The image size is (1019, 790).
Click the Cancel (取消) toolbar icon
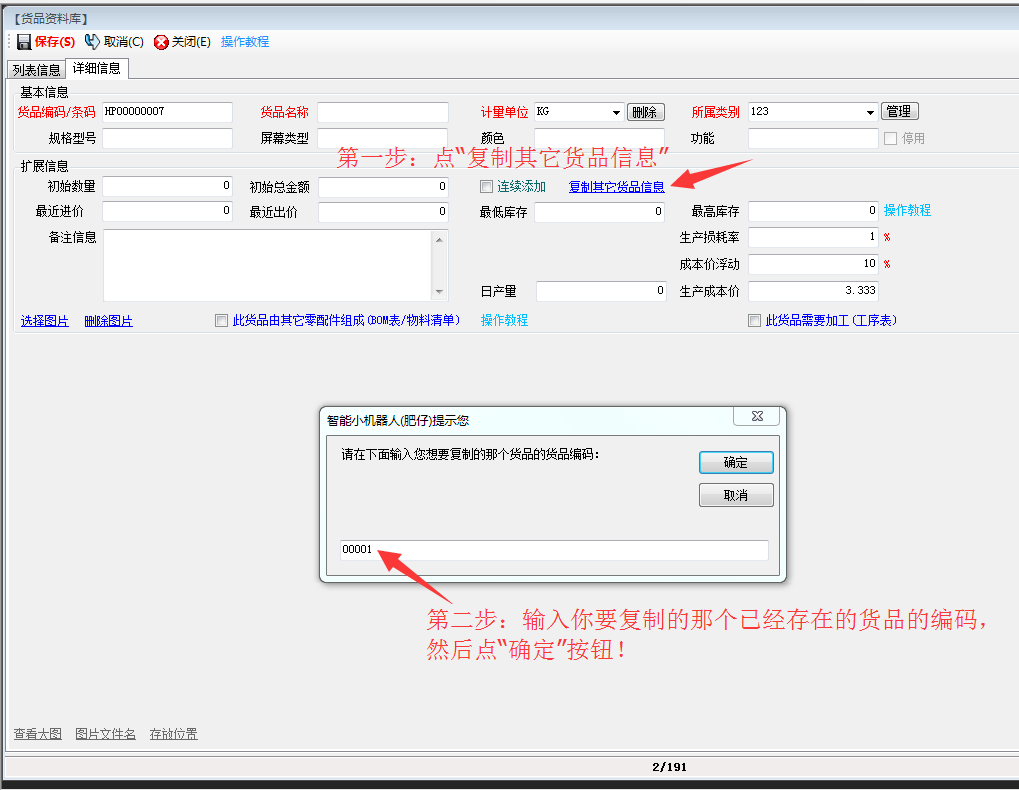92,42
